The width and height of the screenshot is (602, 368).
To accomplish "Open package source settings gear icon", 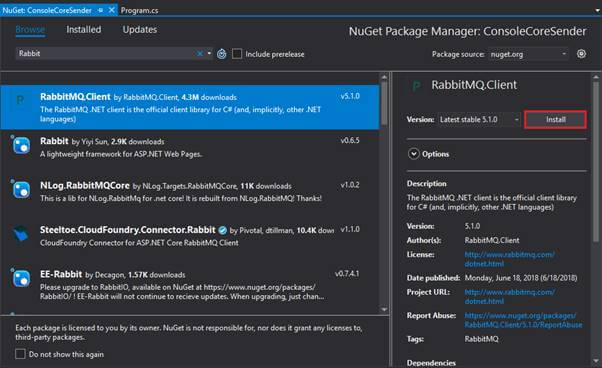I will (x=581, y=54).
